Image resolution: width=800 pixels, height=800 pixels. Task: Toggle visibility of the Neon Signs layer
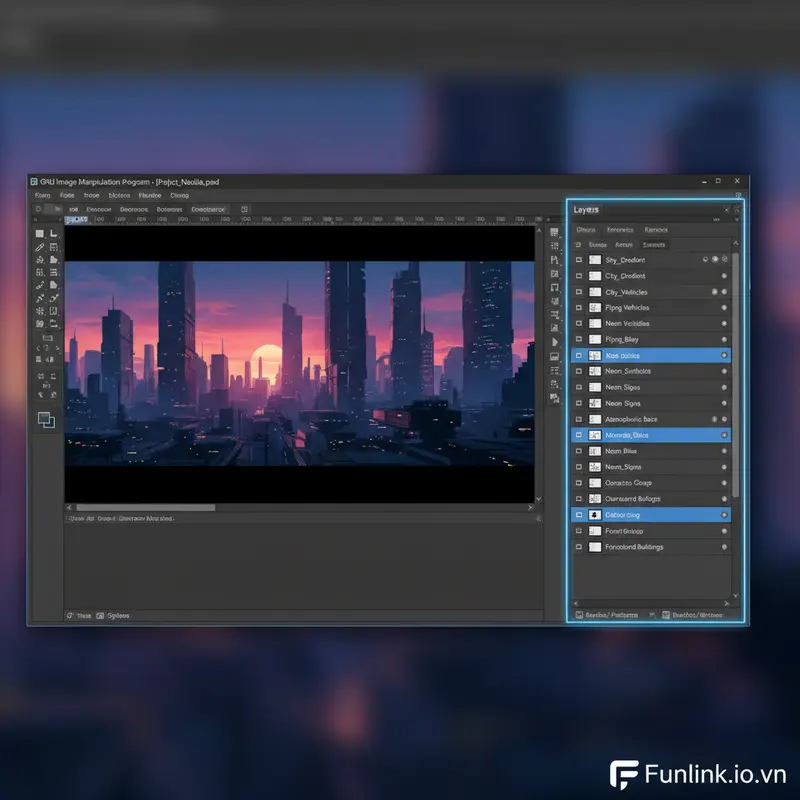click(578, 403)
